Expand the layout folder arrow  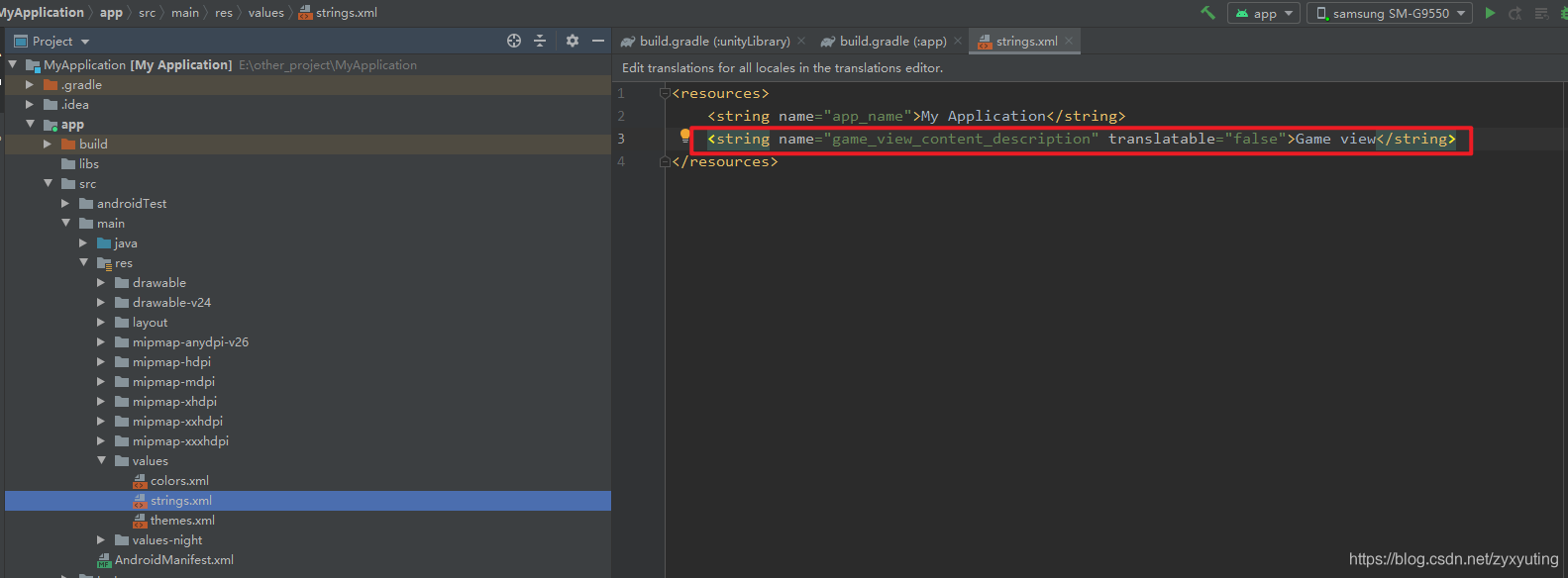point(101,322)
